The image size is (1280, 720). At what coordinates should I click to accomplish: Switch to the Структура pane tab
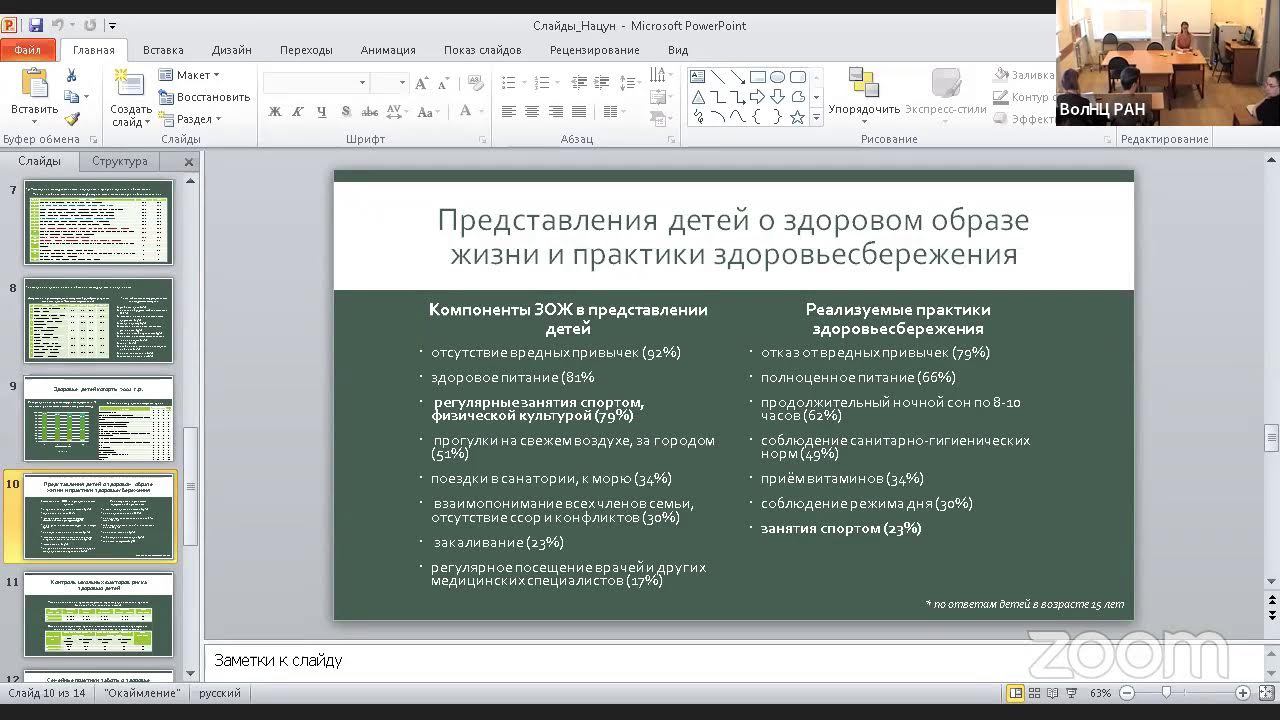120,161
